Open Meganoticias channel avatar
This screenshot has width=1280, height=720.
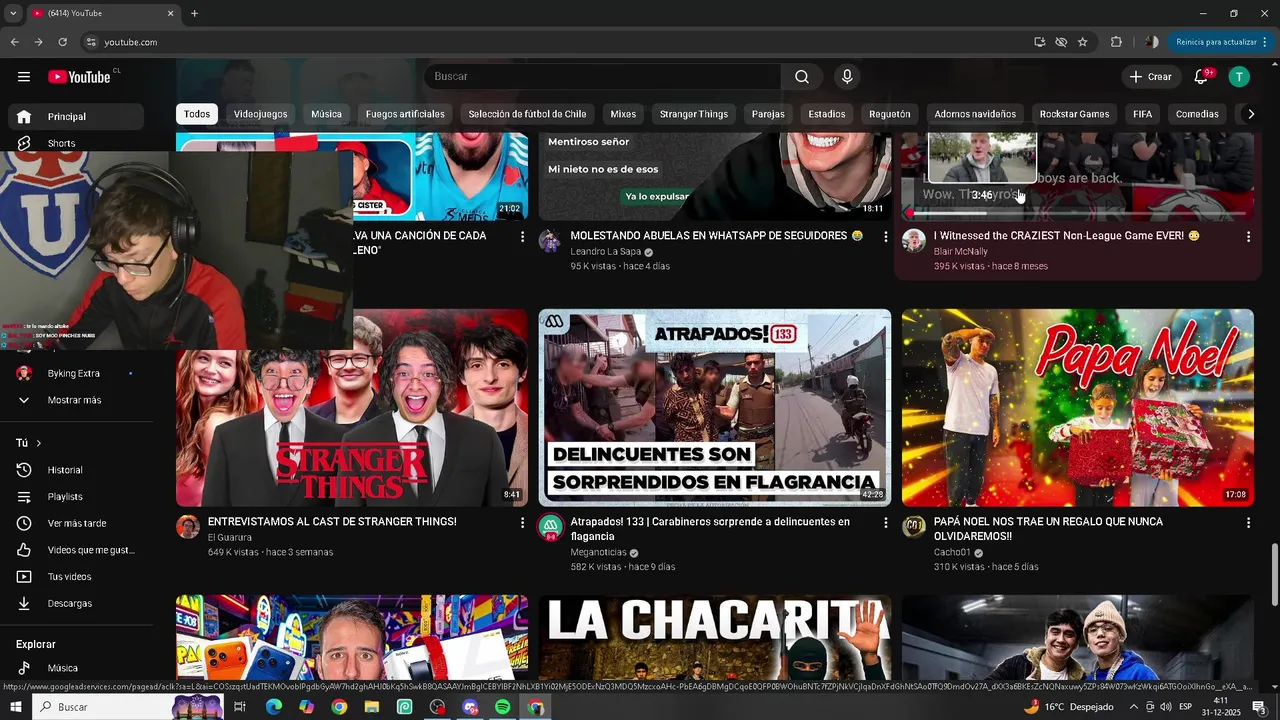click(x=550, y=527)
